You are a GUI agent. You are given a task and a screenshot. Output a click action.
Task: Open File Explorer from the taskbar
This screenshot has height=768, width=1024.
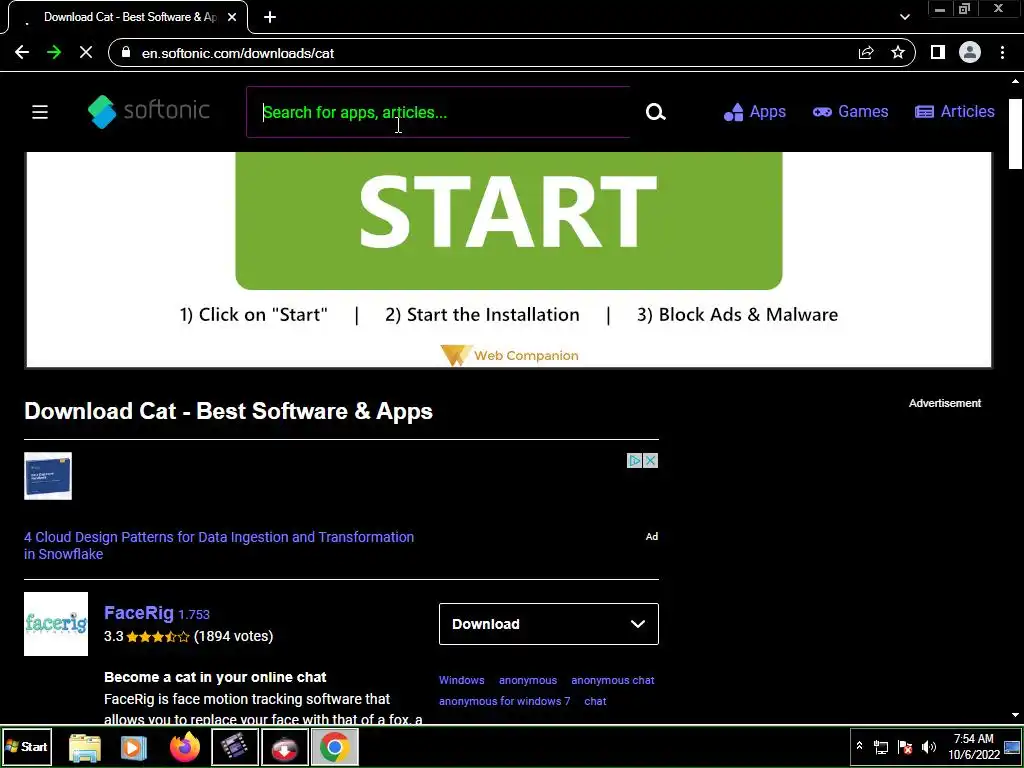click(x=85, y=747)
